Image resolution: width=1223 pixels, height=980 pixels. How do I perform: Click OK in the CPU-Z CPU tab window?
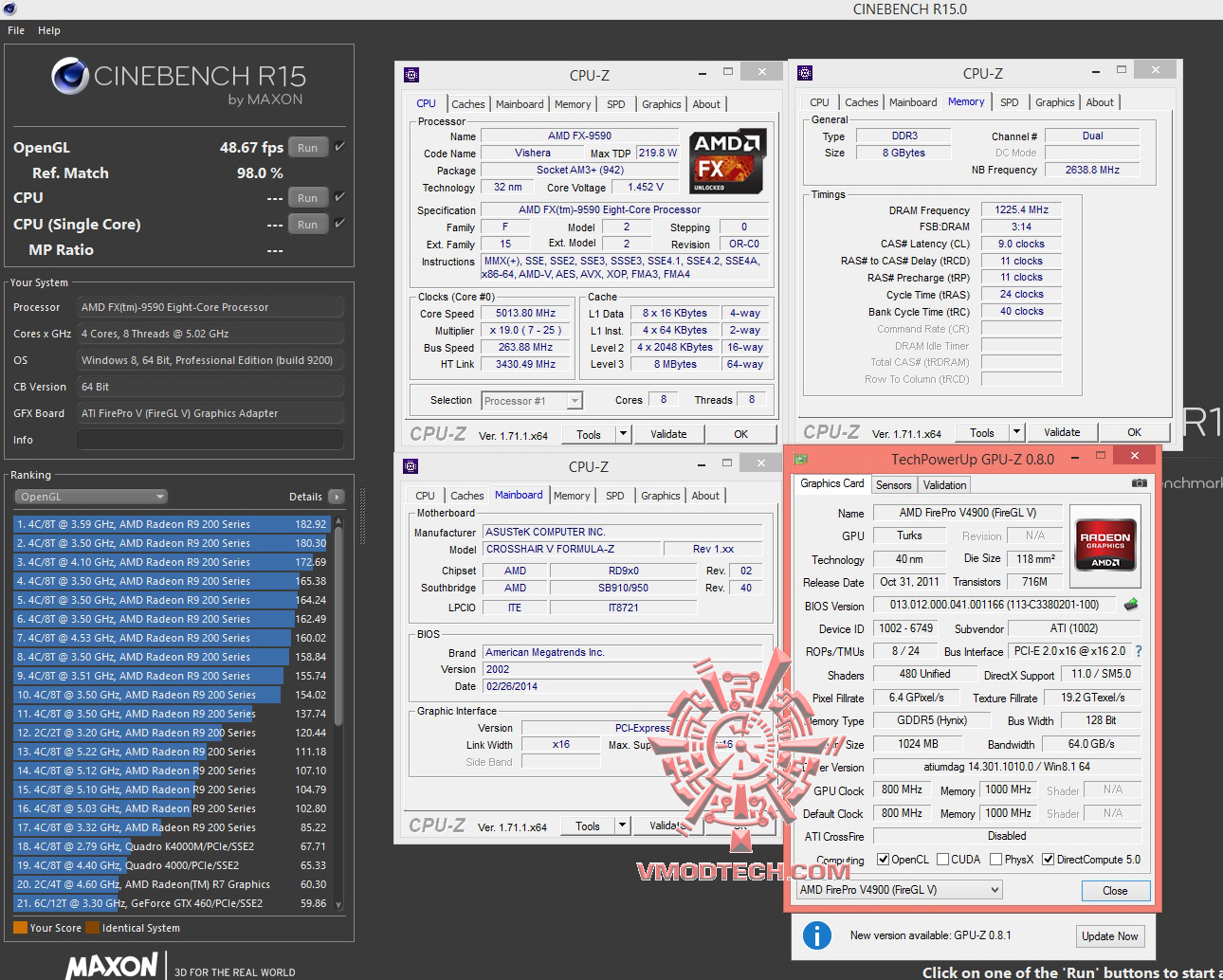click(x=741, y=434)
